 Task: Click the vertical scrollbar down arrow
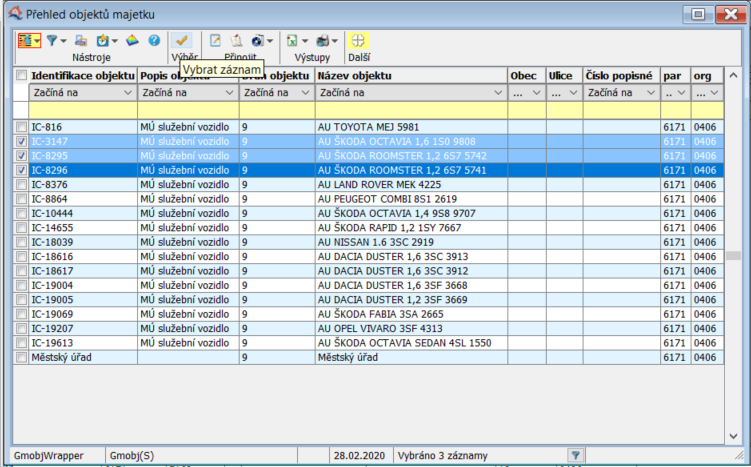(733, 436)
